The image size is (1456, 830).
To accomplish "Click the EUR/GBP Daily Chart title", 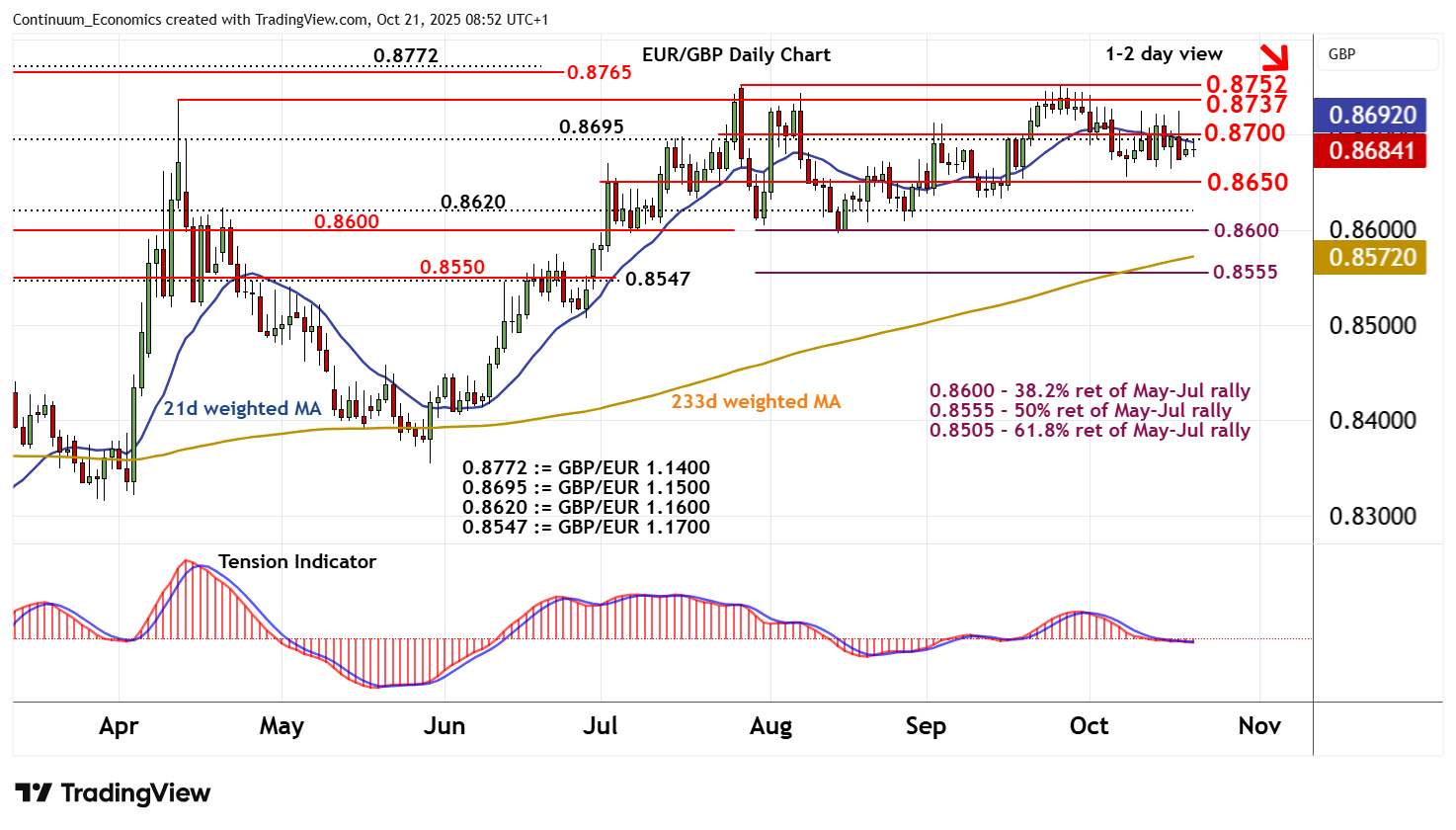I will (736, 54).
